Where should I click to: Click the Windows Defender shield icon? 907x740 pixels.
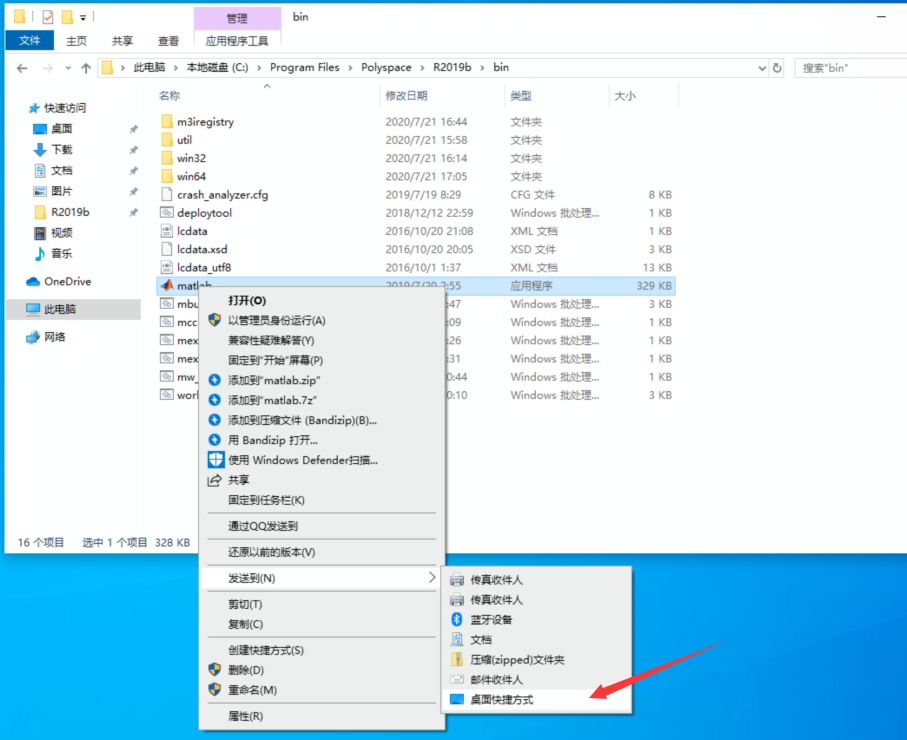coord(216,460)
